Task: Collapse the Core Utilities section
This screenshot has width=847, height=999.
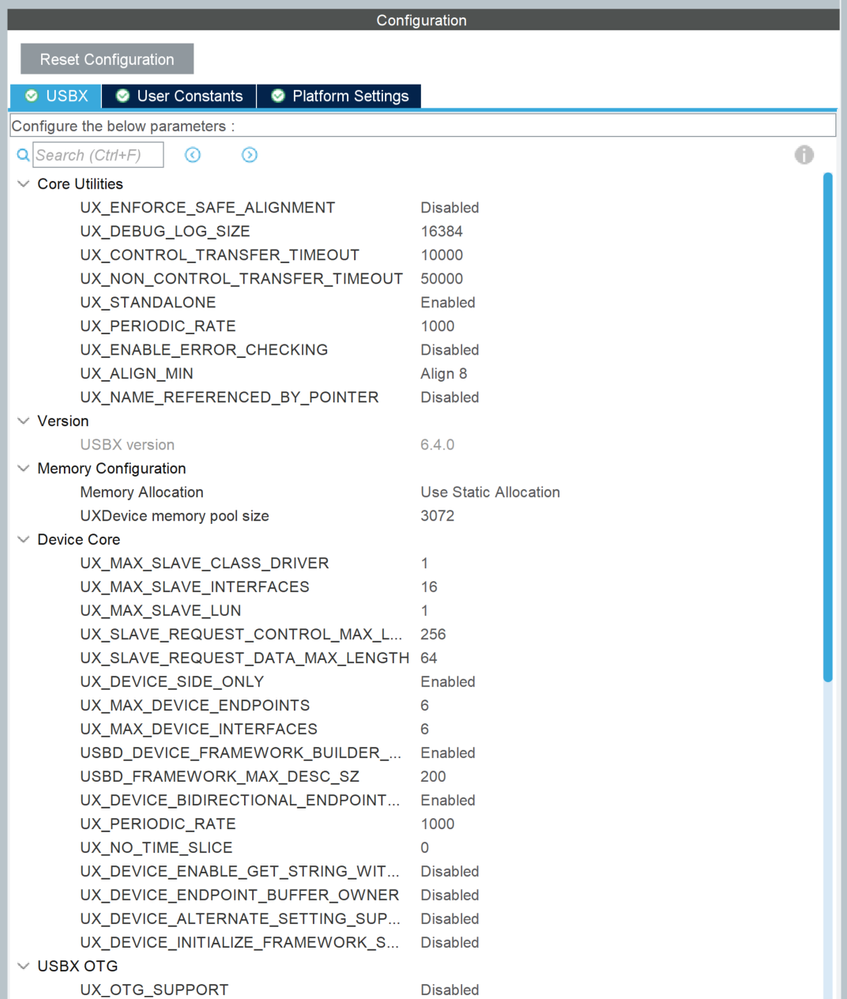Action: coord(24,184)
